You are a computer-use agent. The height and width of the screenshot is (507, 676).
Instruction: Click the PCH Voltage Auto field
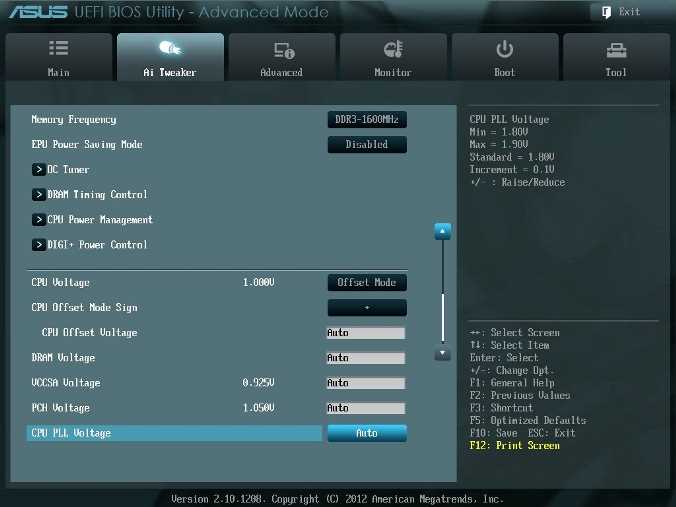(366, 408)
